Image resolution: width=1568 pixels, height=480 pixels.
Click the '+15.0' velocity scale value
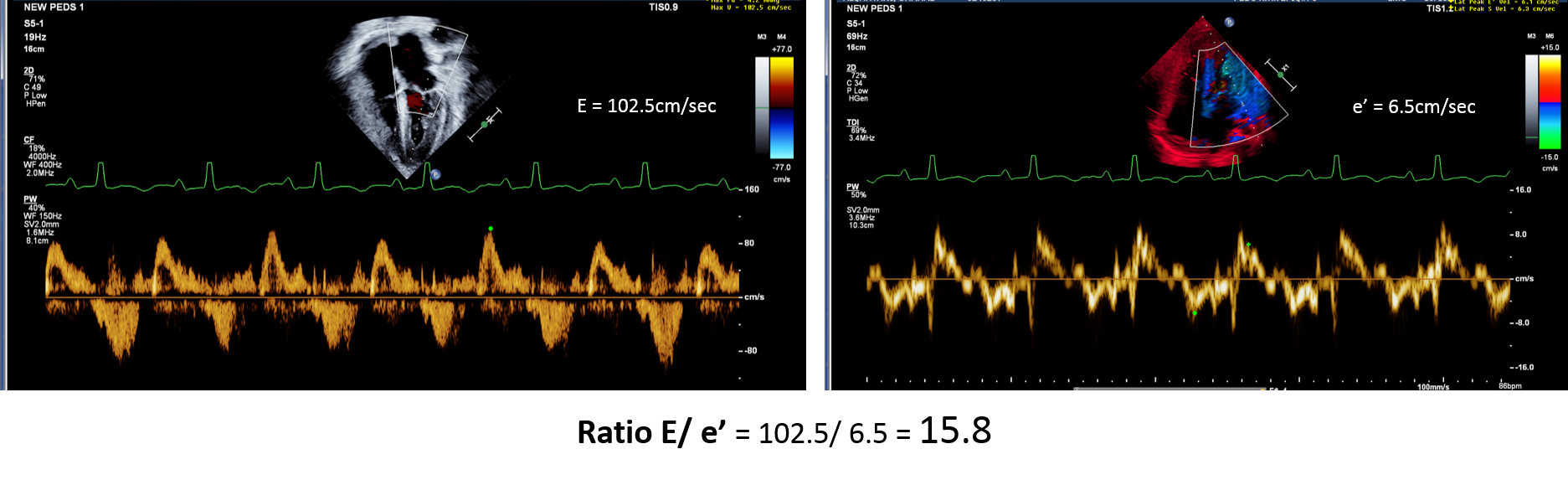[1550, 48]
